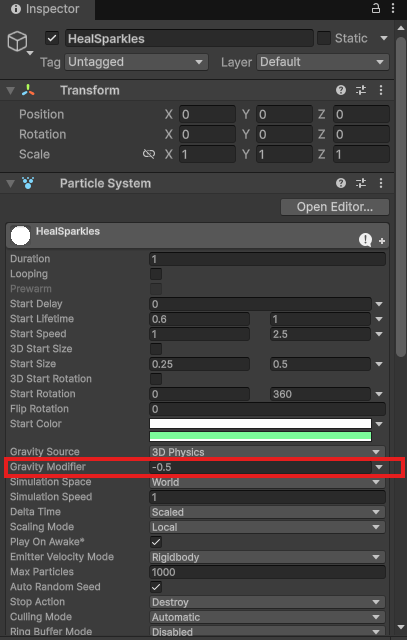This screenshot has width=407, height=640.
Task: Click the Transform component icon
Action: pos(28,90)
